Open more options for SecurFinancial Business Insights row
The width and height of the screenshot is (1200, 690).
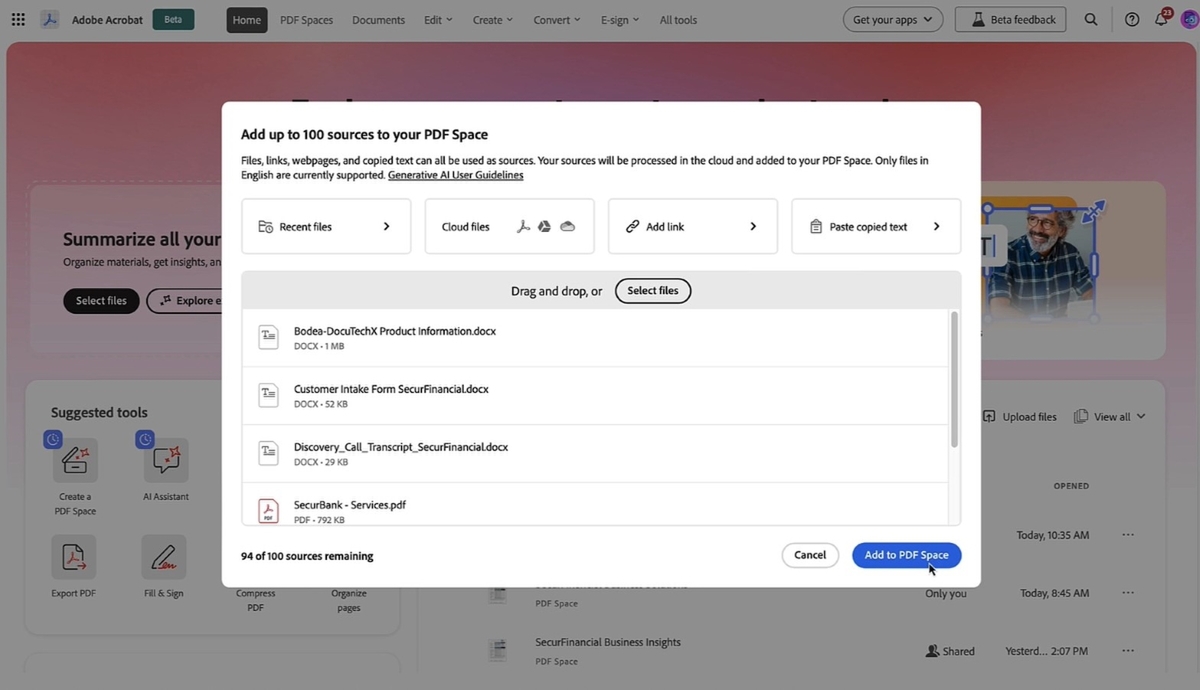[x=1128, y=651]
